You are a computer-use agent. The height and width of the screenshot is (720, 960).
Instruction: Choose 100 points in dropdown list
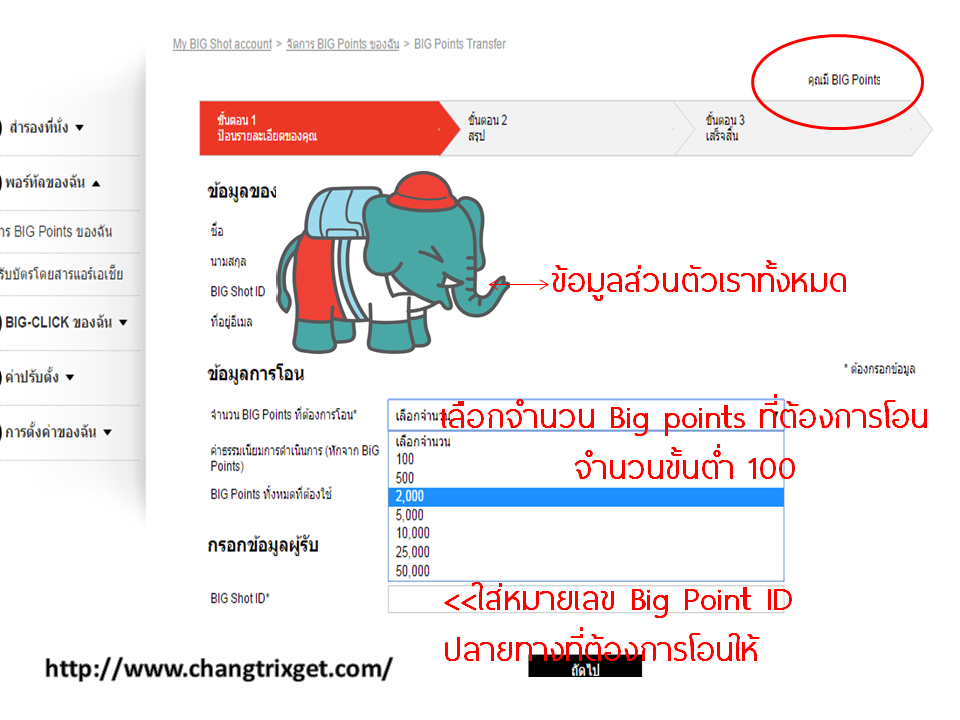tap(586, 459)
